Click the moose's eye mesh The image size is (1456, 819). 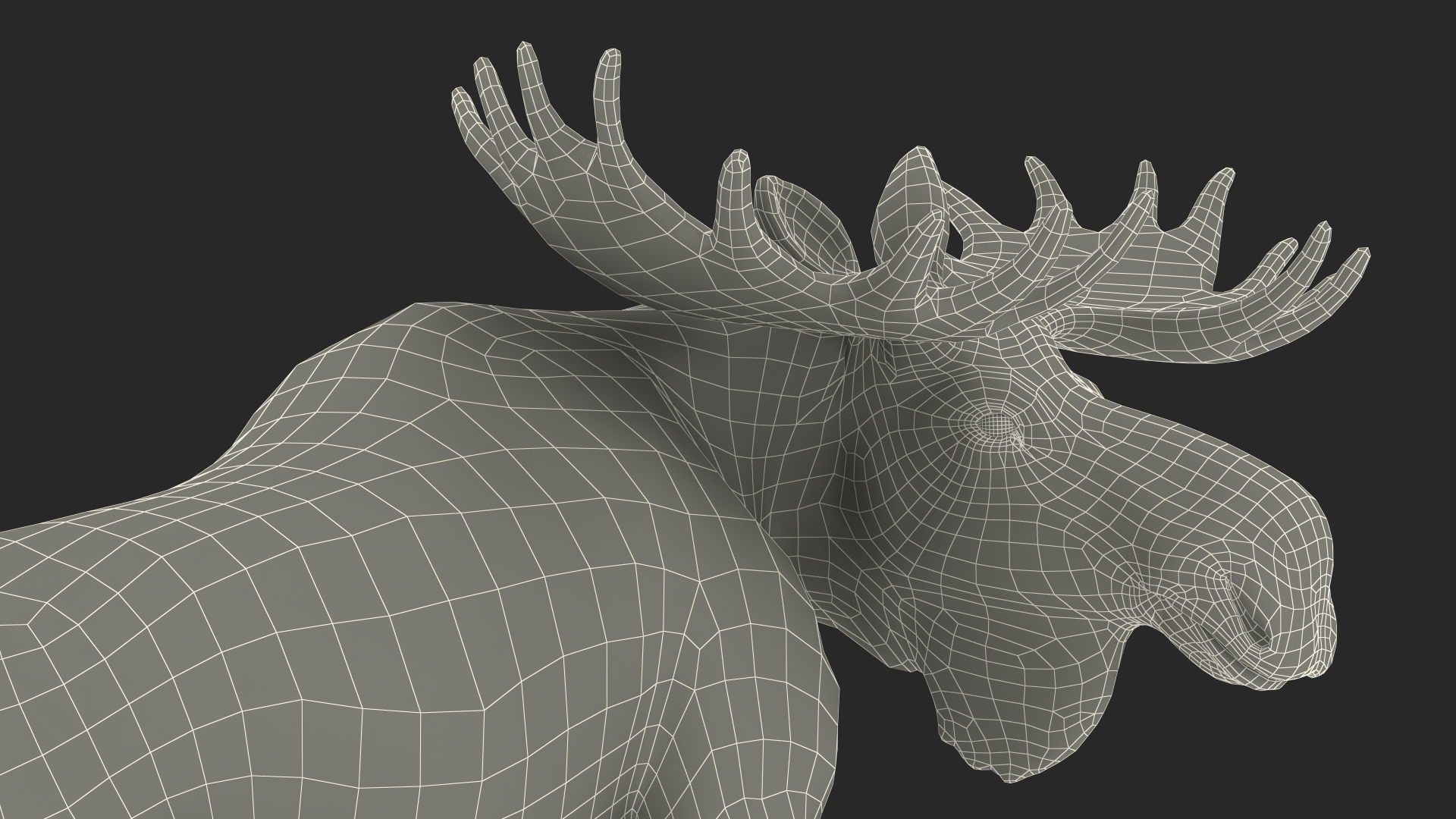click(996, 425)
